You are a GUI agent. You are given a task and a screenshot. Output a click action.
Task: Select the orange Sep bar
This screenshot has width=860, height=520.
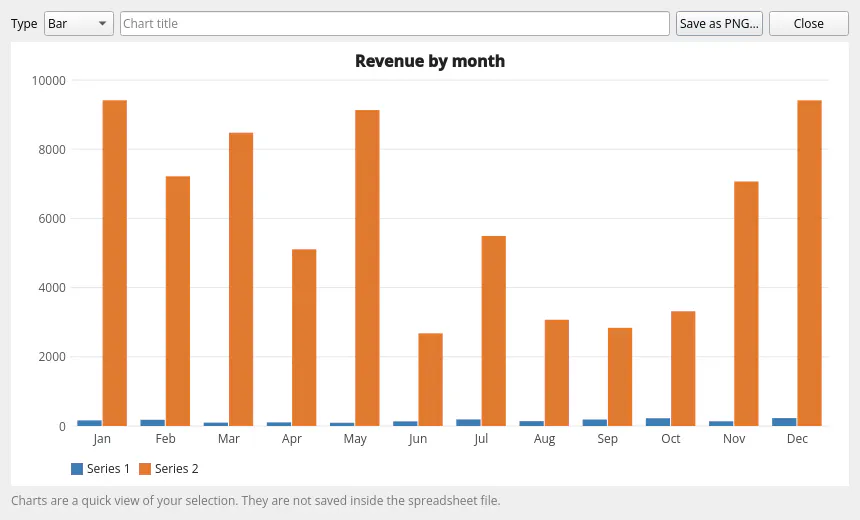click(x=620, y=377)
